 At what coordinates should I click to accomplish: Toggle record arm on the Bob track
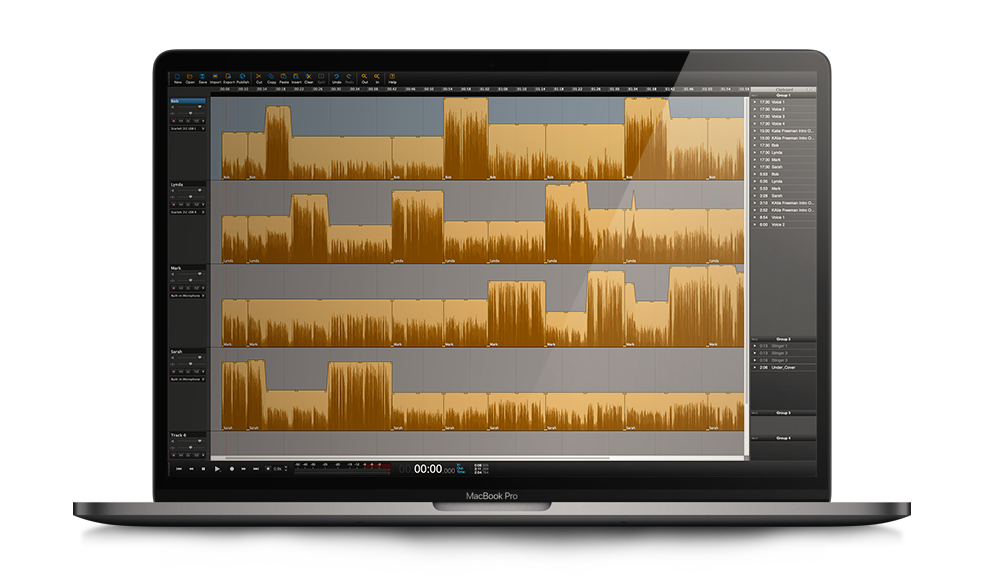pyautogui.click(x=174, y=119)
